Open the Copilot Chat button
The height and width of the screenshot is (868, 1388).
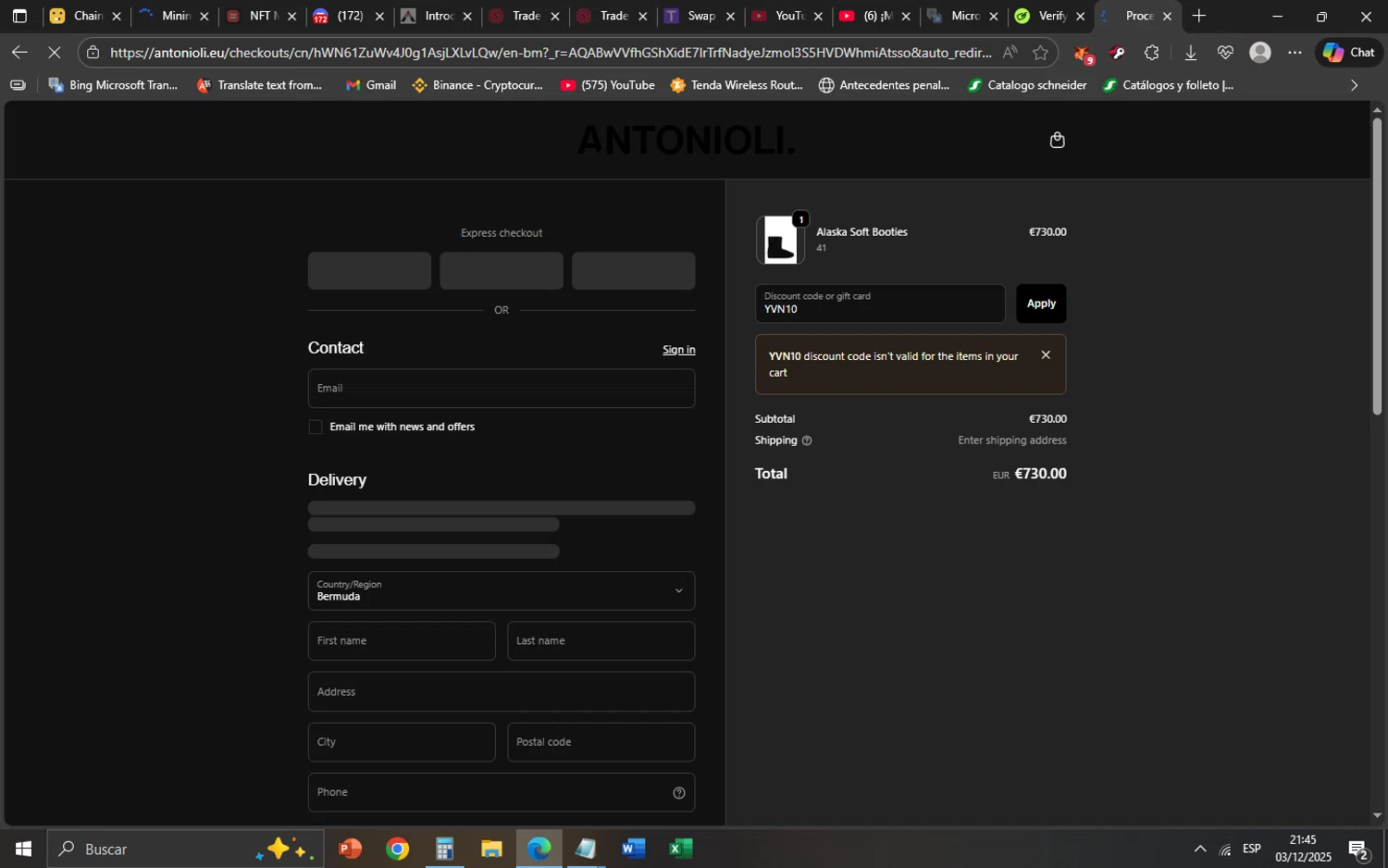[1348, 53]
